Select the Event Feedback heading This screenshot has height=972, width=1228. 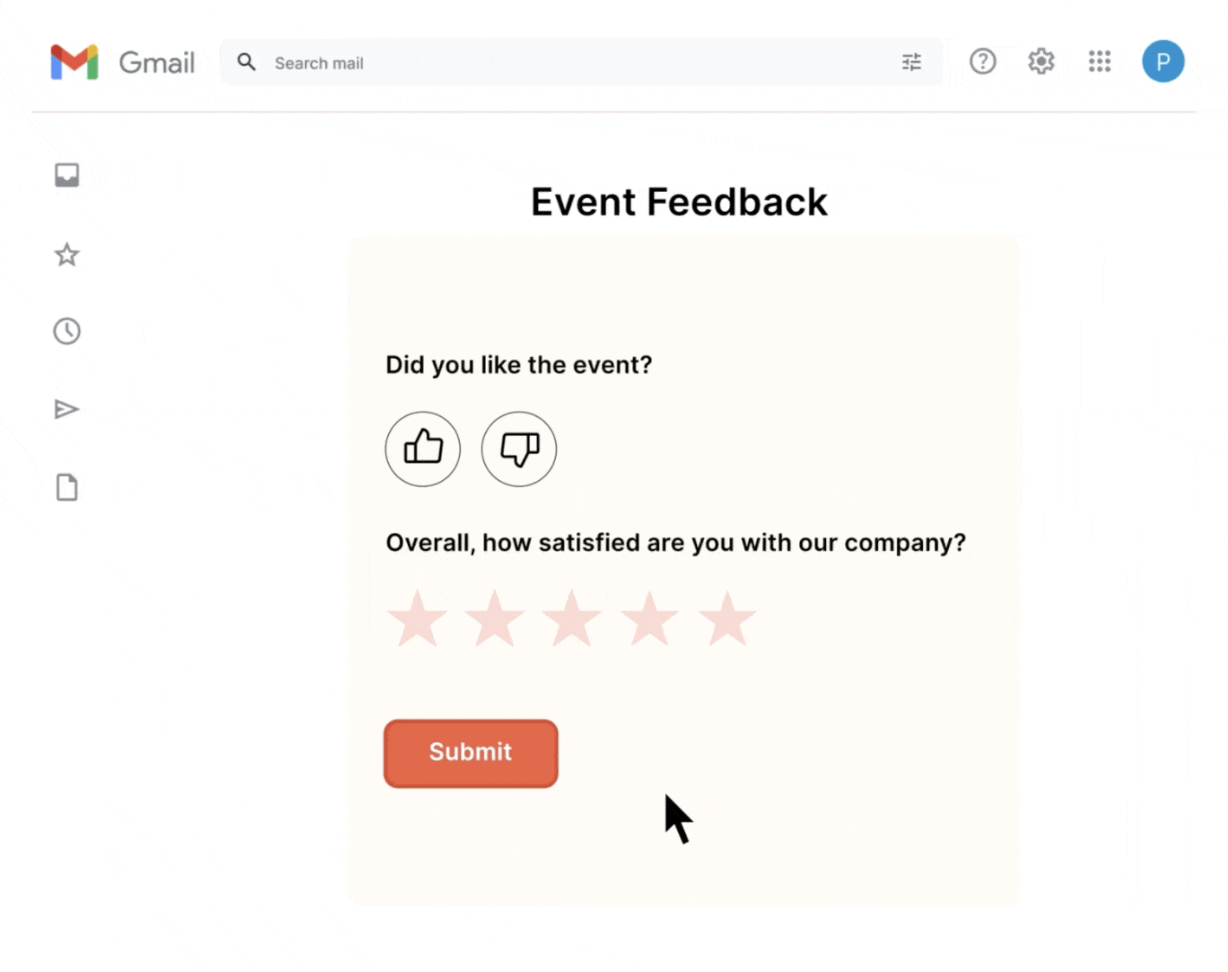[x=679, y=202]
